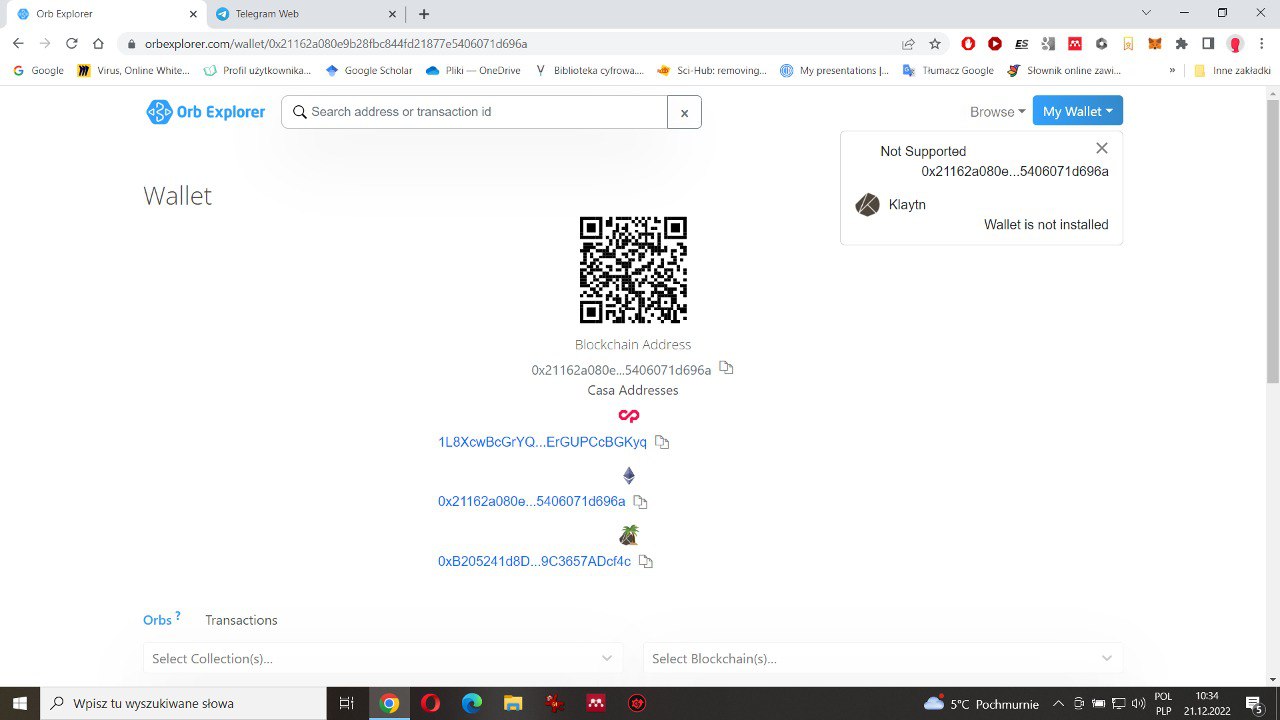Image resolution: width=1280 pixels, height=720 pixels.
Task: Open the Google Scholar bookmark
Action: 369,71
